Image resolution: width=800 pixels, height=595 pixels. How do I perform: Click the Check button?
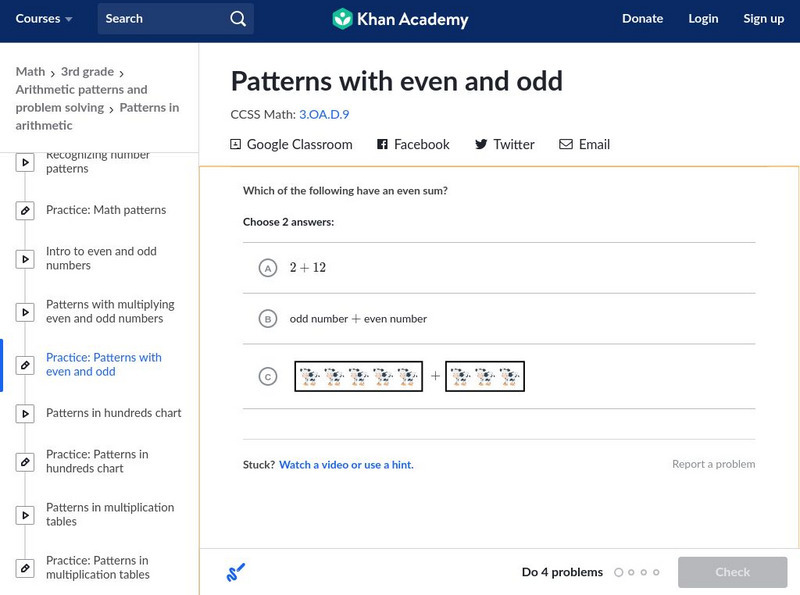coord(732,572)
